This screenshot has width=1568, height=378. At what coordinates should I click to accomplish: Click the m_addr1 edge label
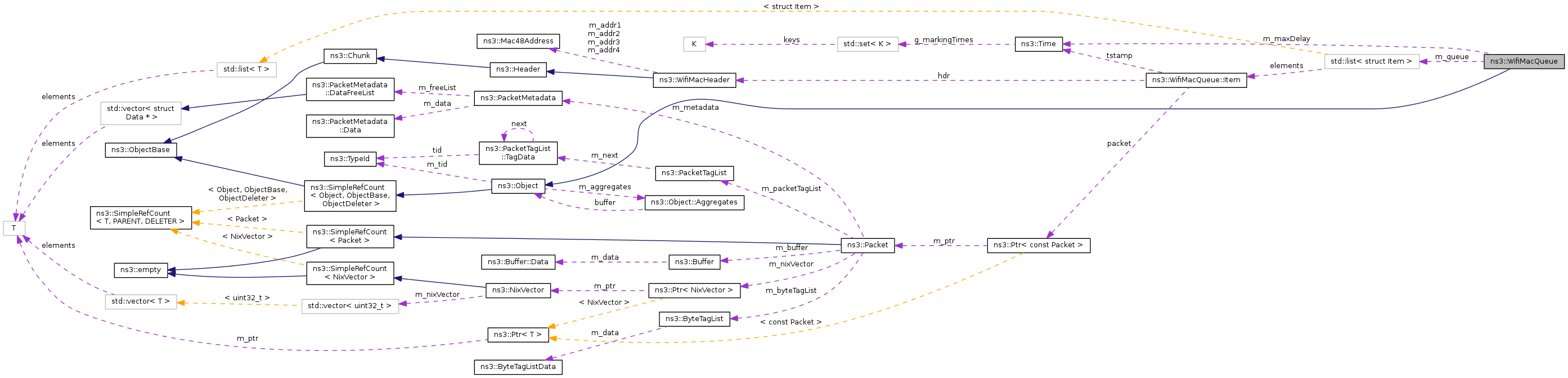click(x=604, y=25)
